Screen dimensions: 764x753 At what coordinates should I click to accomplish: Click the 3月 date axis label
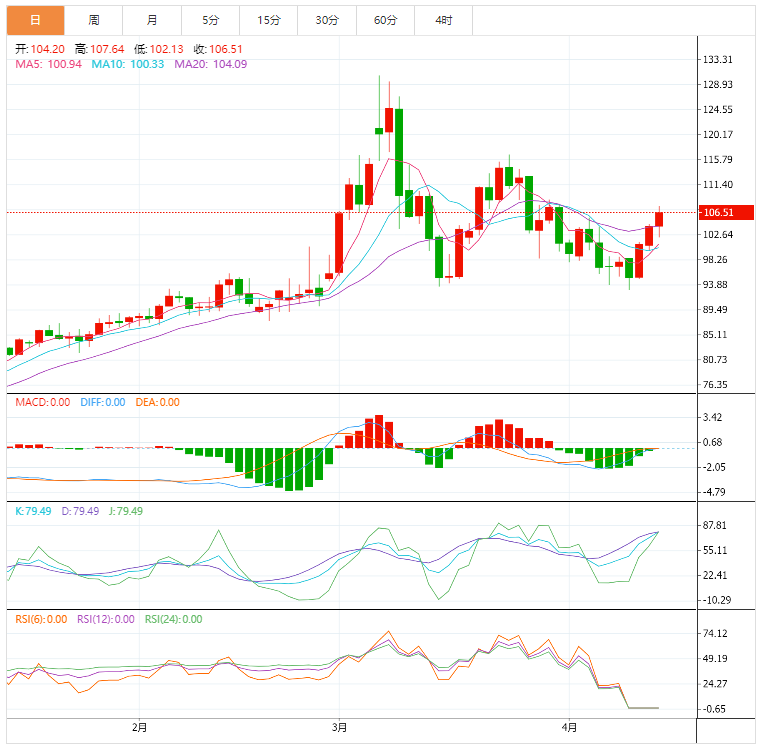pyautogui.click(x=339, y=728)
